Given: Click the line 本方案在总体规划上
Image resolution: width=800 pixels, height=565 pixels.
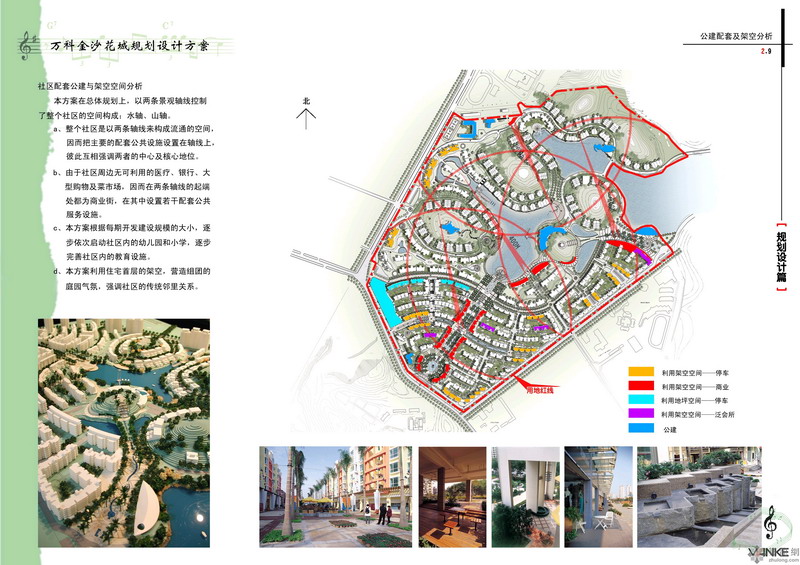Looking at the screenshot, I should 130,101.
